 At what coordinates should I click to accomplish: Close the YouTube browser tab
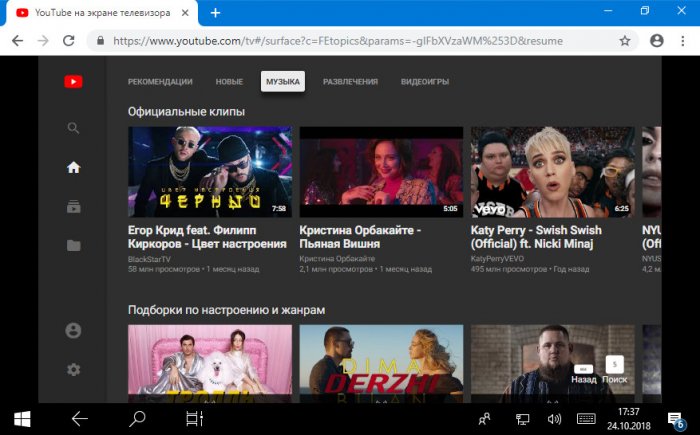(185, 13)
